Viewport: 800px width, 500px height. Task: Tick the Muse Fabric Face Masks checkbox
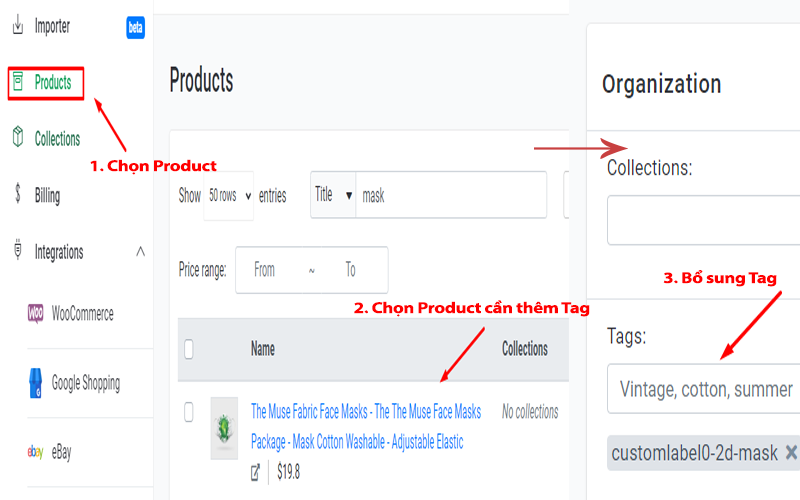tap(189, 412)
